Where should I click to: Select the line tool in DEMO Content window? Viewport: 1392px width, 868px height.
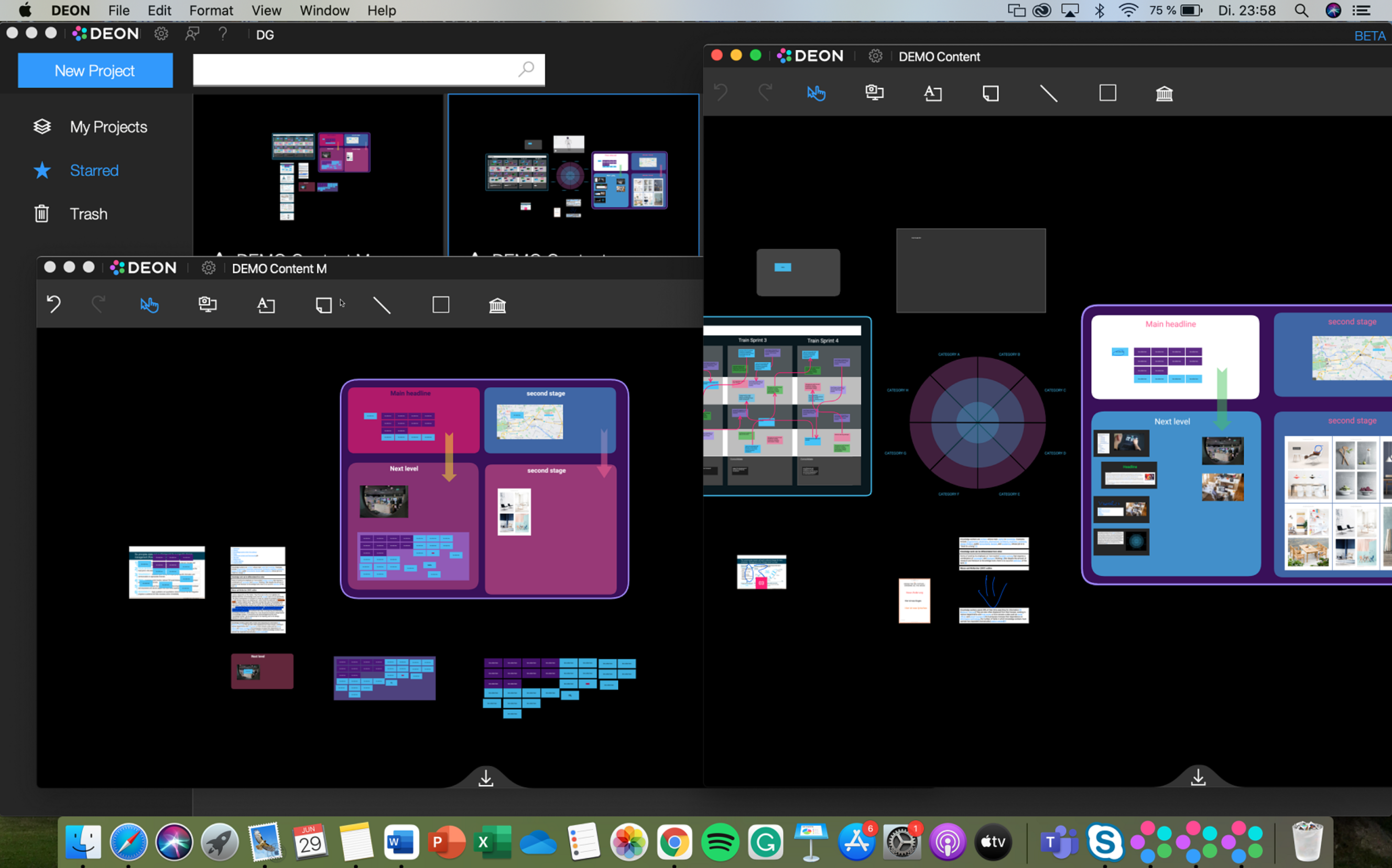click(1049, 93)
